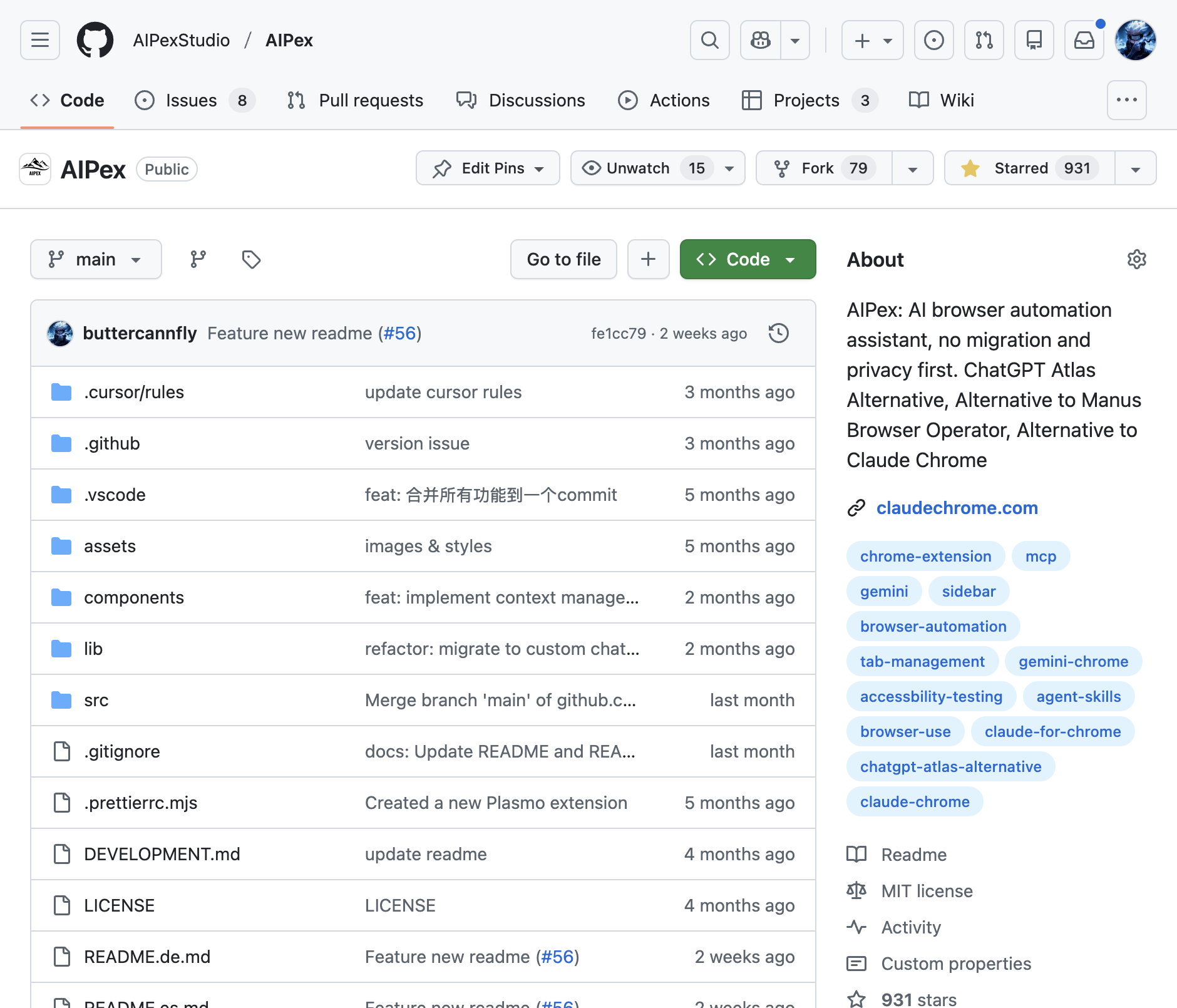Open the components folder
The width and height of the screenshot is (1177, 1008).
pos(134,597)
